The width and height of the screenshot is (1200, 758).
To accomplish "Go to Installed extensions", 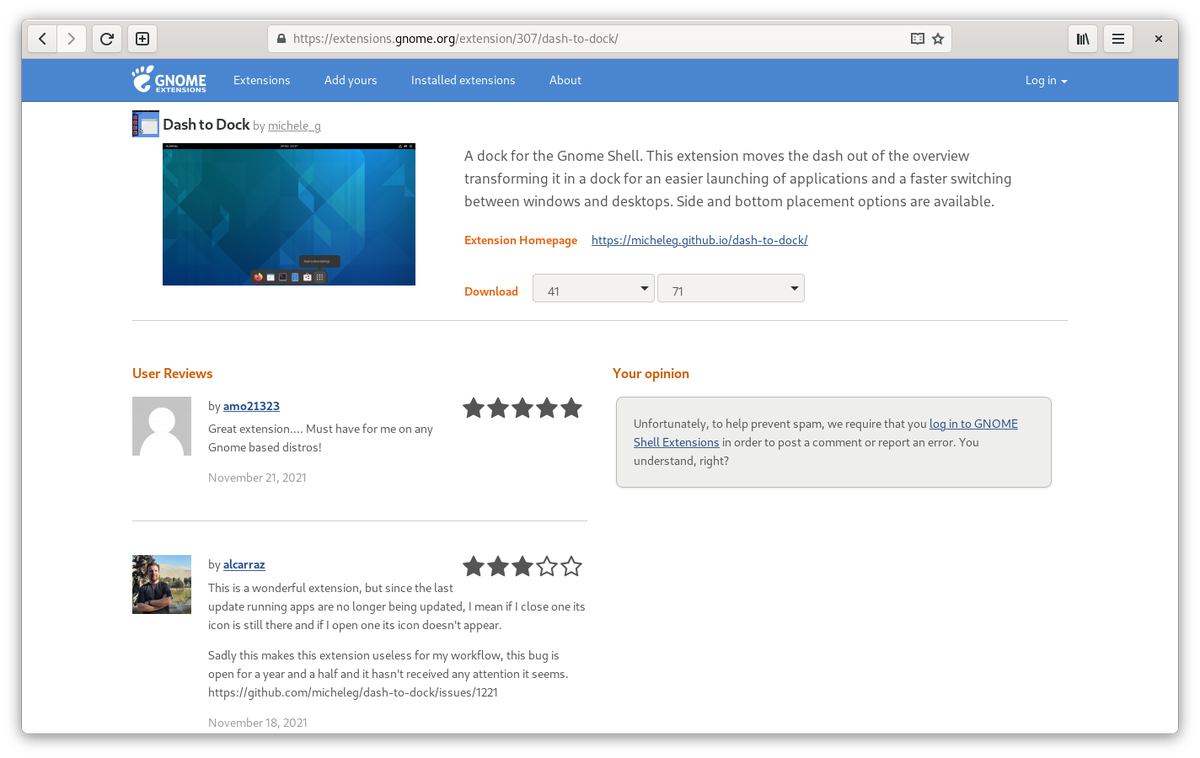I will [463, 80].
